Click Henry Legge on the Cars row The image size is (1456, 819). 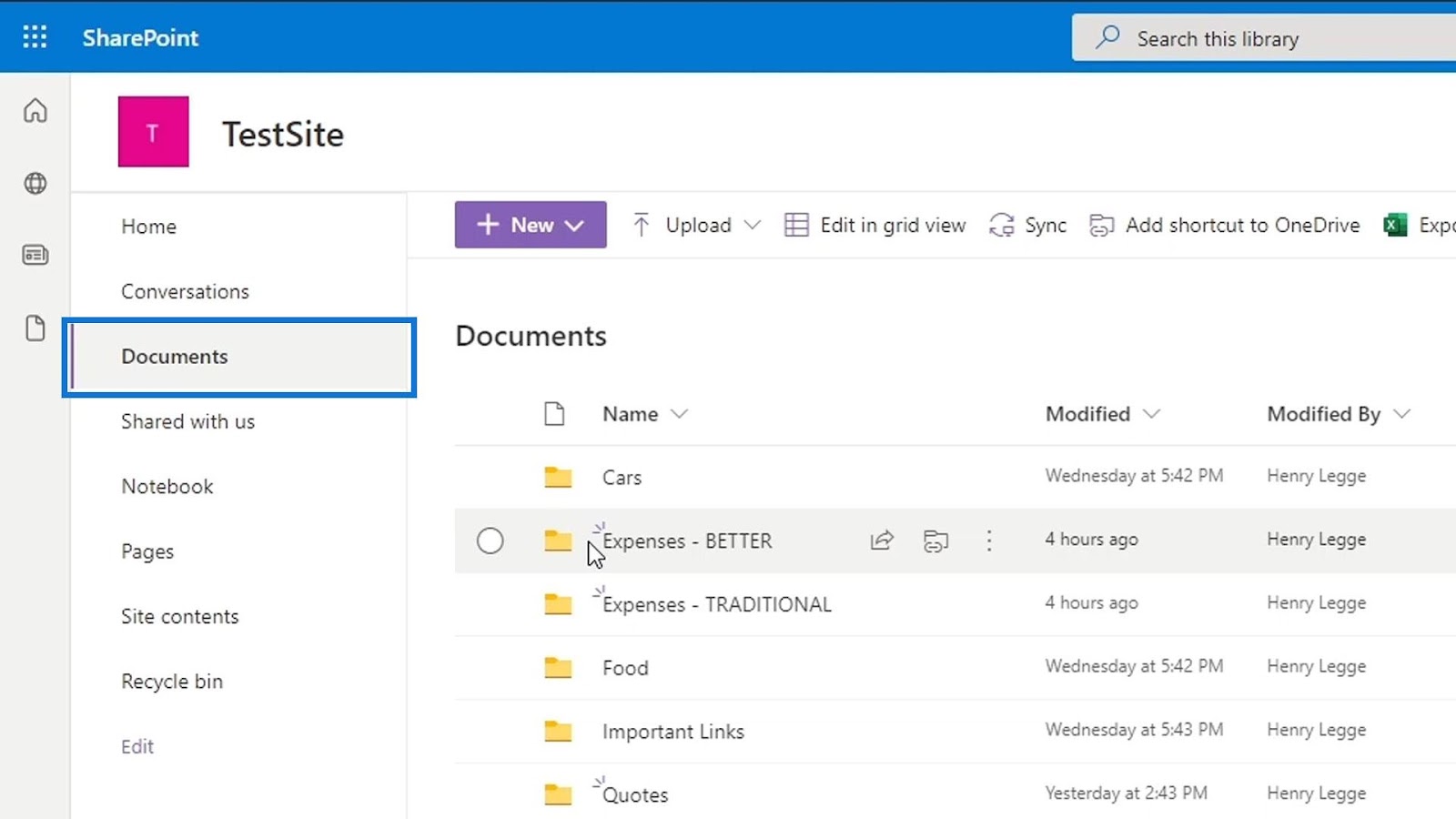[1316, 476]
